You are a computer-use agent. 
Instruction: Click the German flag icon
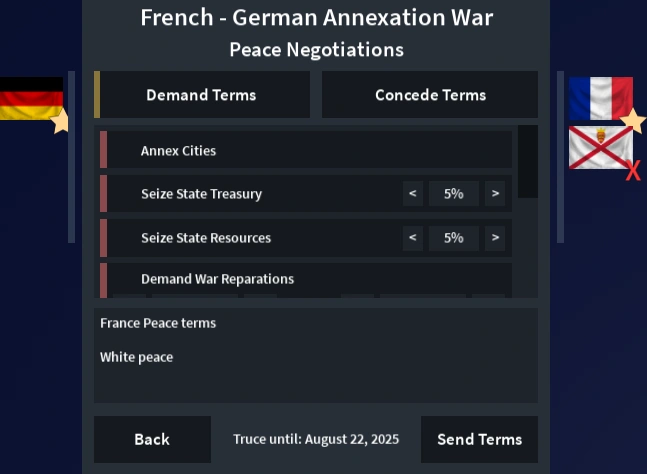click(x=28, y=98)
